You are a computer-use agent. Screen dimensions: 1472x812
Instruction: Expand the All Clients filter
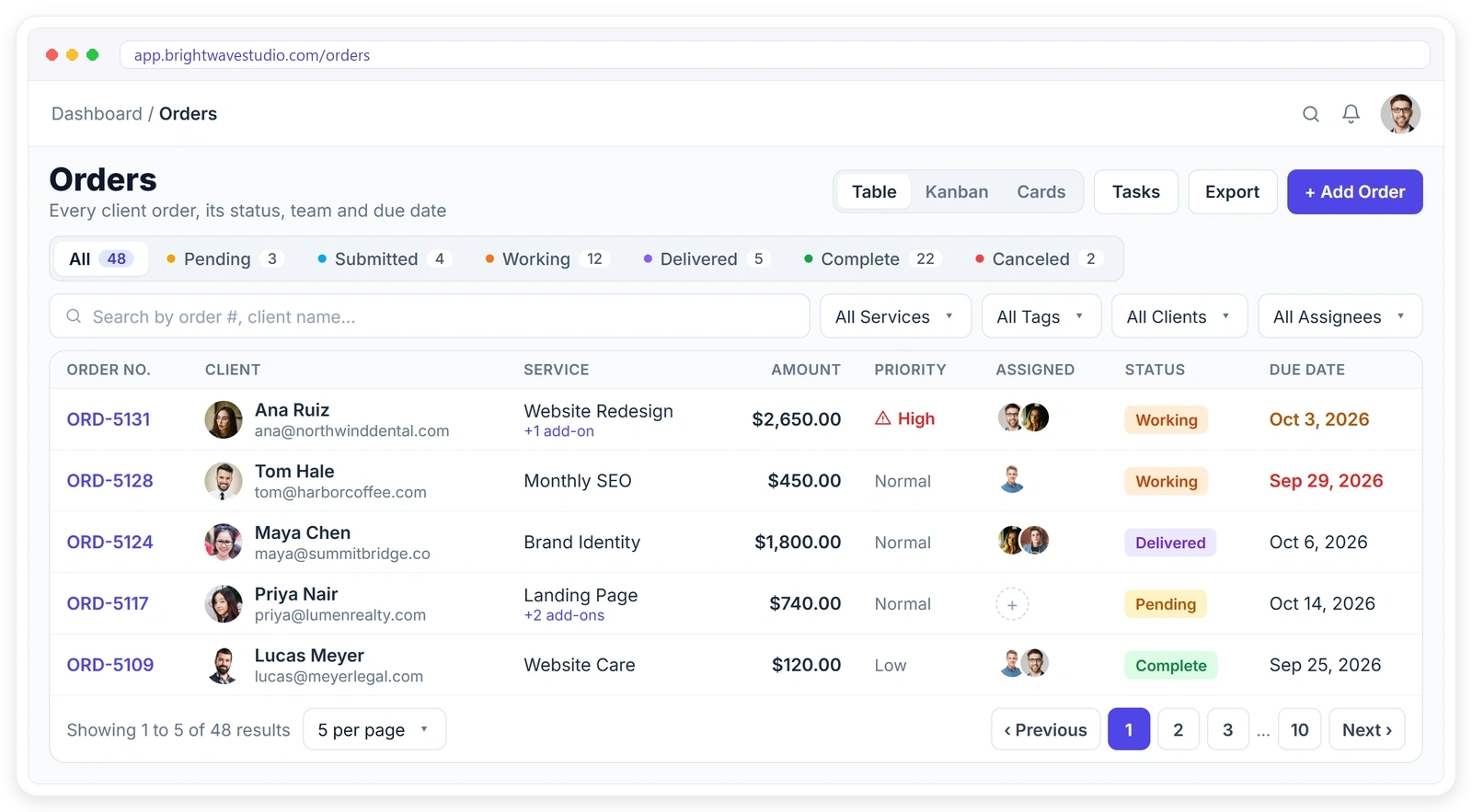coord(1179,316)
